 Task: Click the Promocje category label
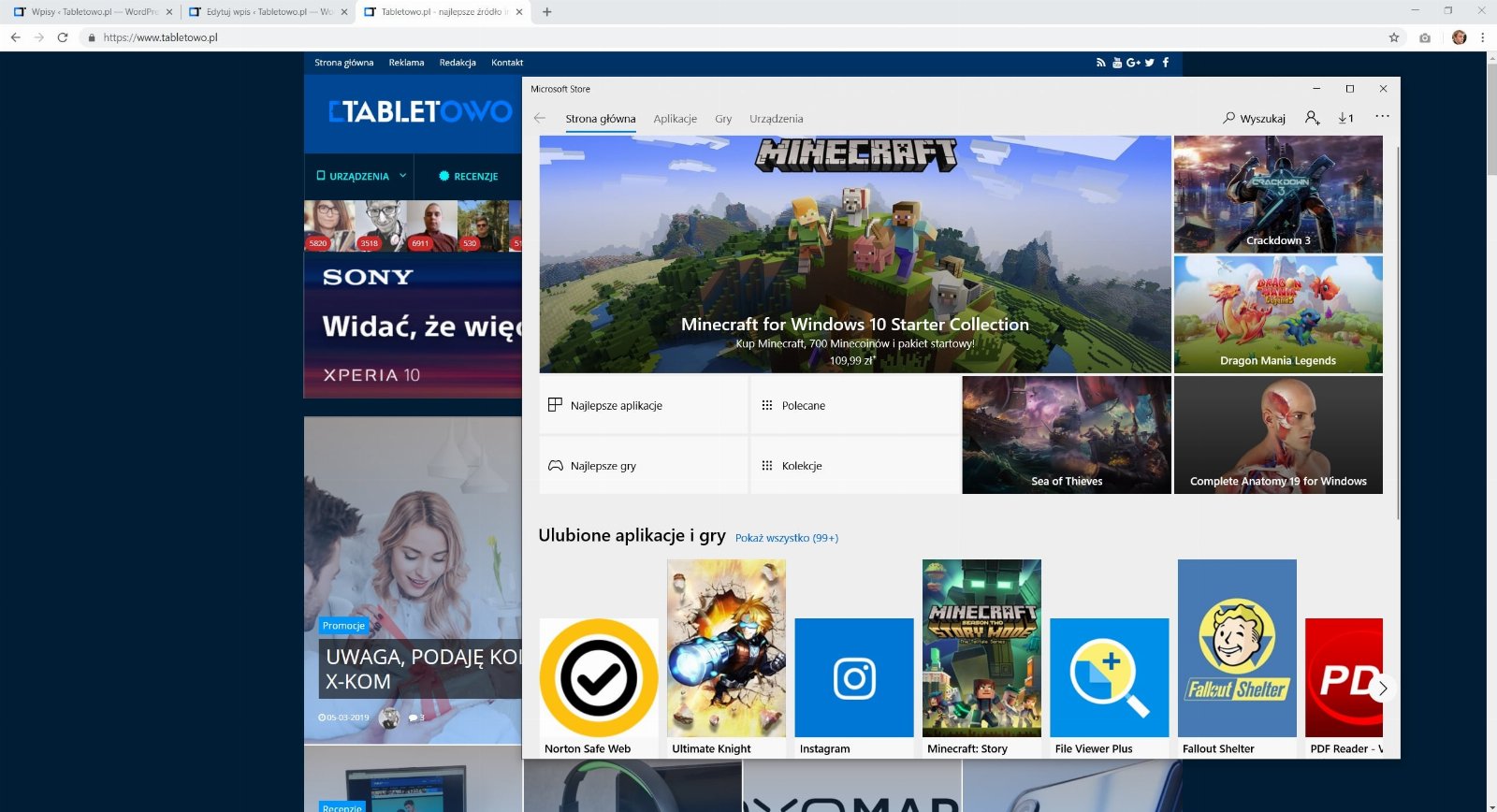pyautogui.click(x=343, y=626)
